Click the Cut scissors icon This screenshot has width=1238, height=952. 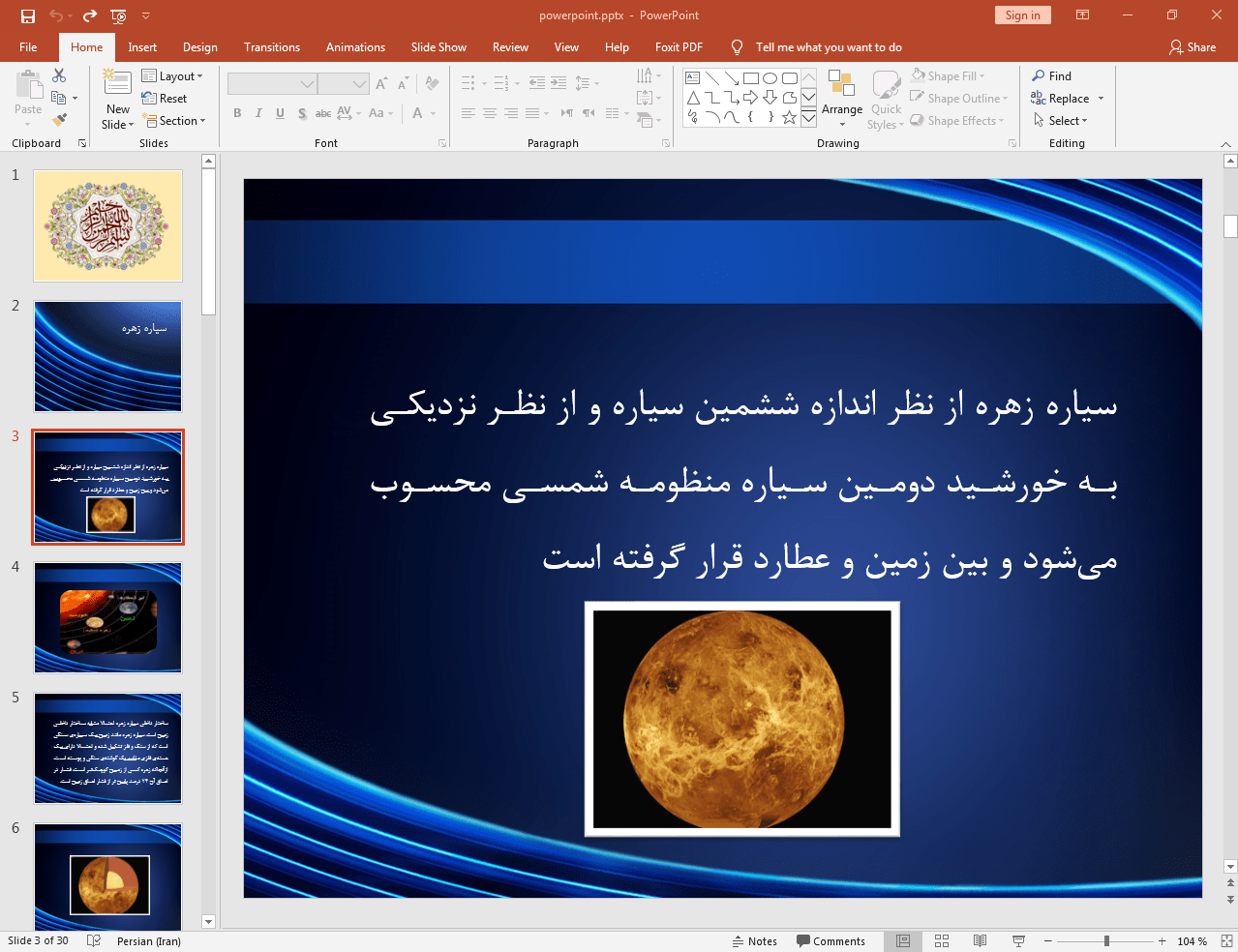(x=59, y=75)
